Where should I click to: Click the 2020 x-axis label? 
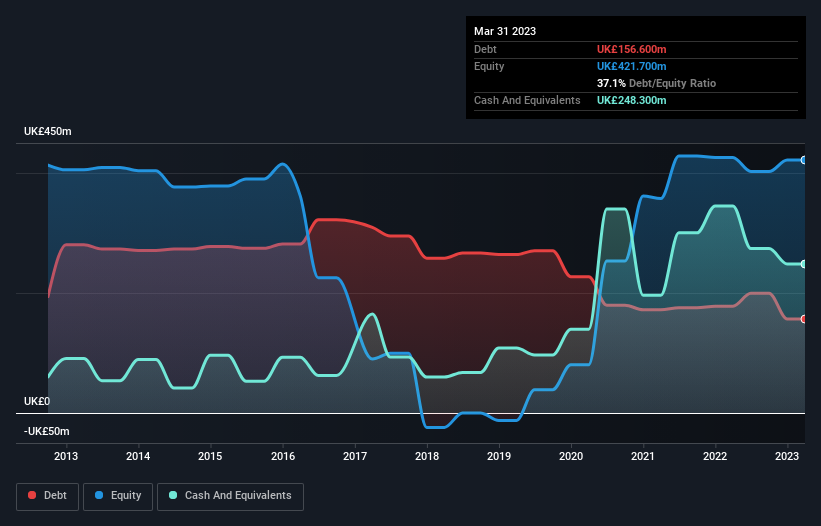571,456
